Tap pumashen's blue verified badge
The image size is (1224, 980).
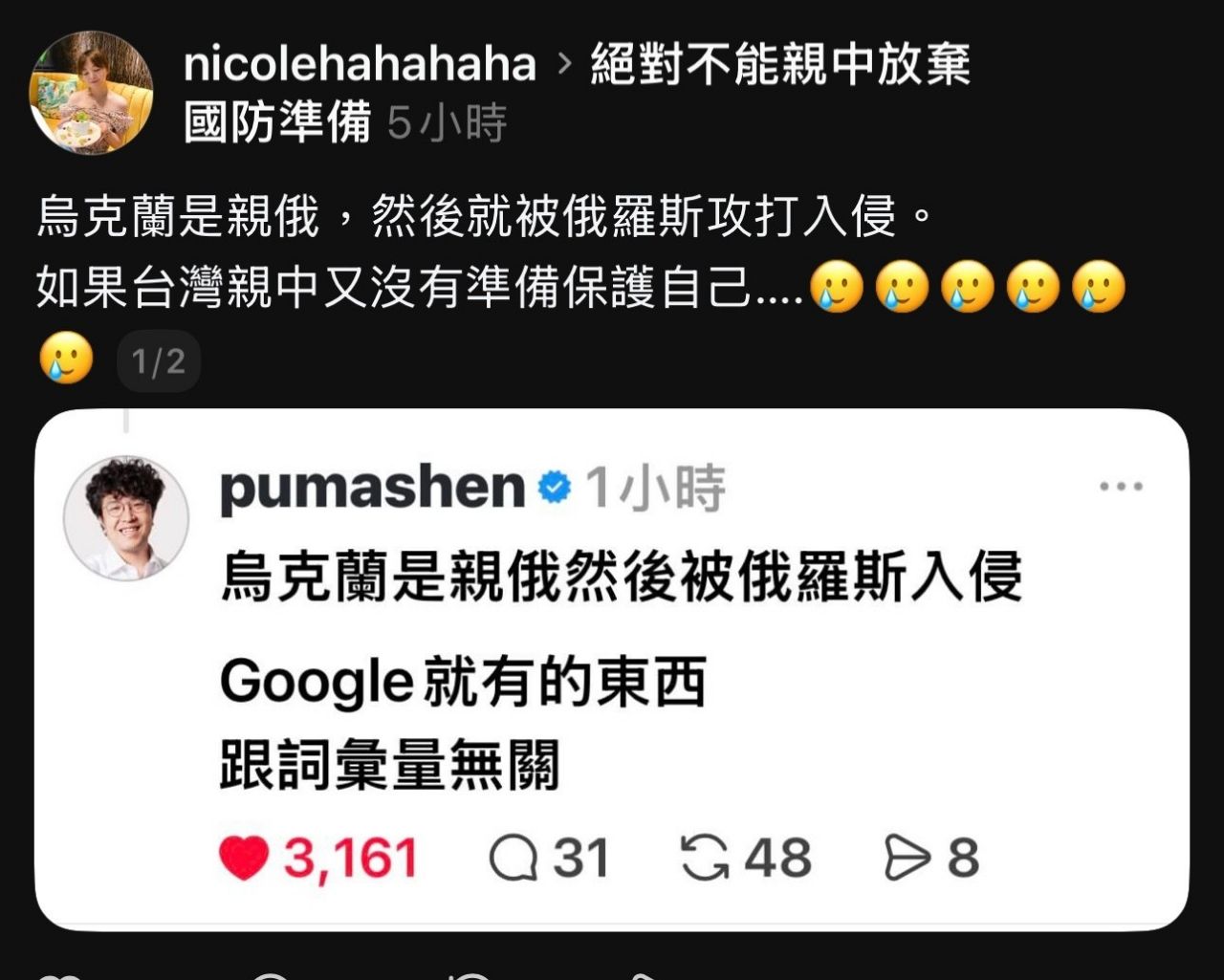tap(555, 488)
